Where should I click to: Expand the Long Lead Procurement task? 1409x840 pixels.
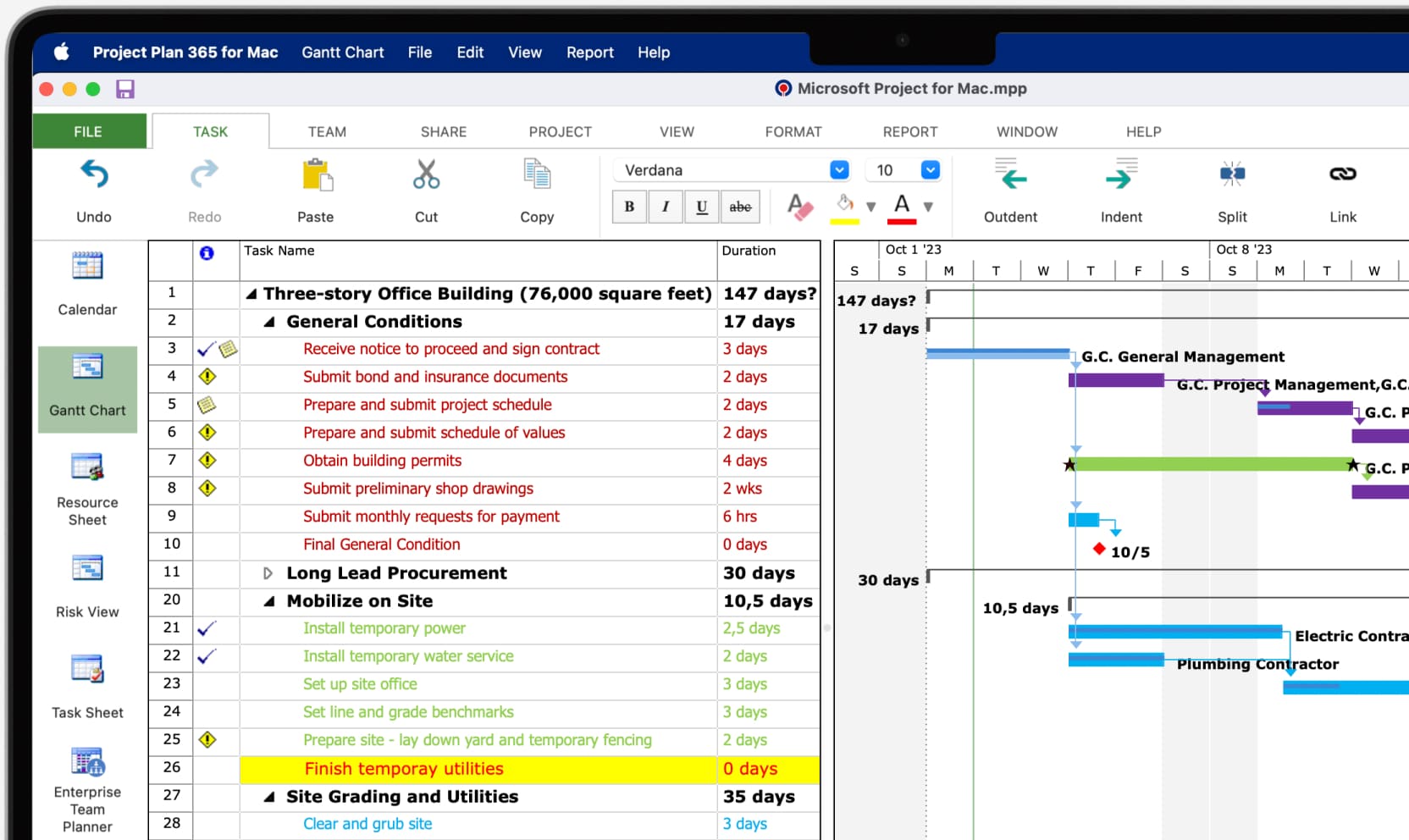point(268,573)
